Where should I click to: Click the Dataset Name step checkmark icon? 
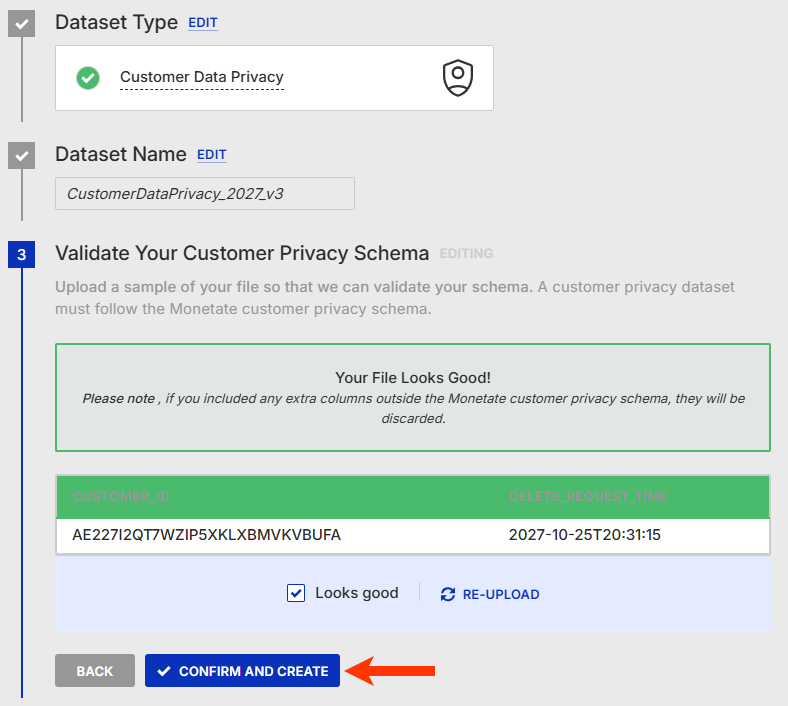click(22, 156)
